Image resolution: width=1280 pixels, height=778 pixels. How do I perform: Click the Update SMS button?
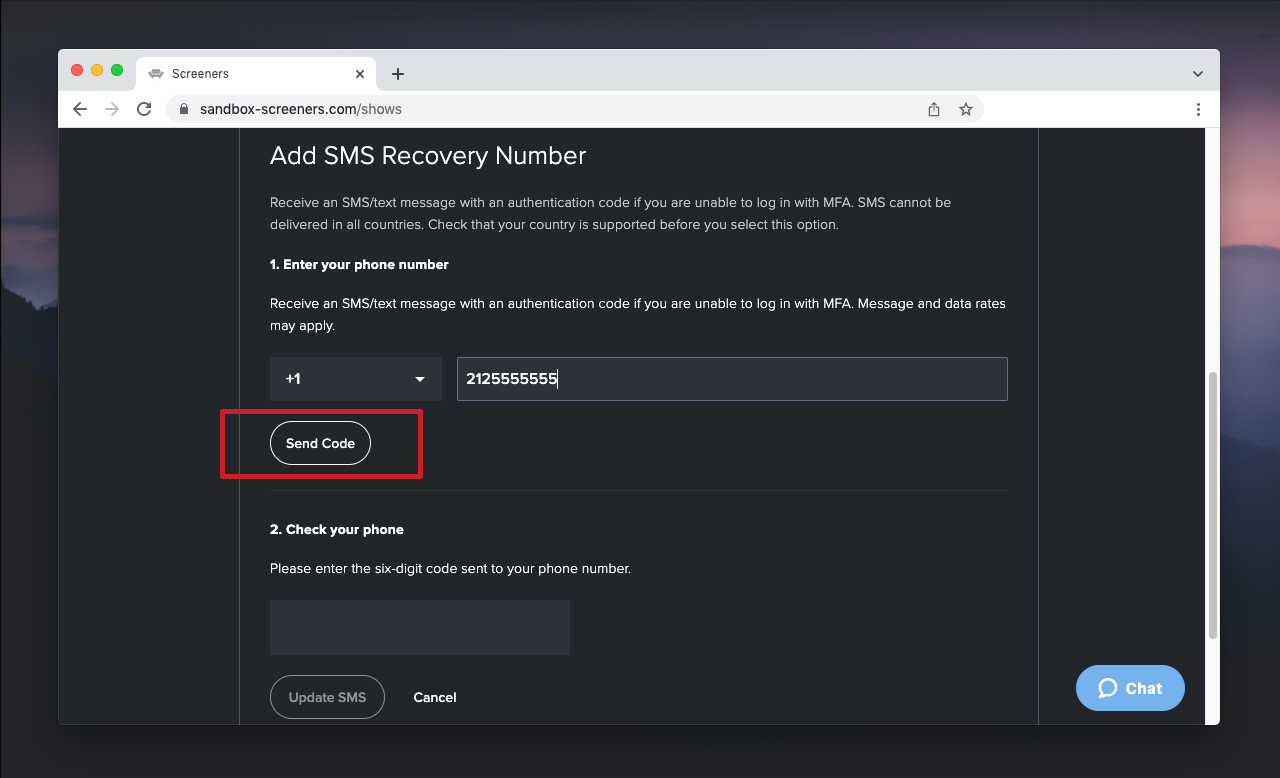tap(327, 697)
